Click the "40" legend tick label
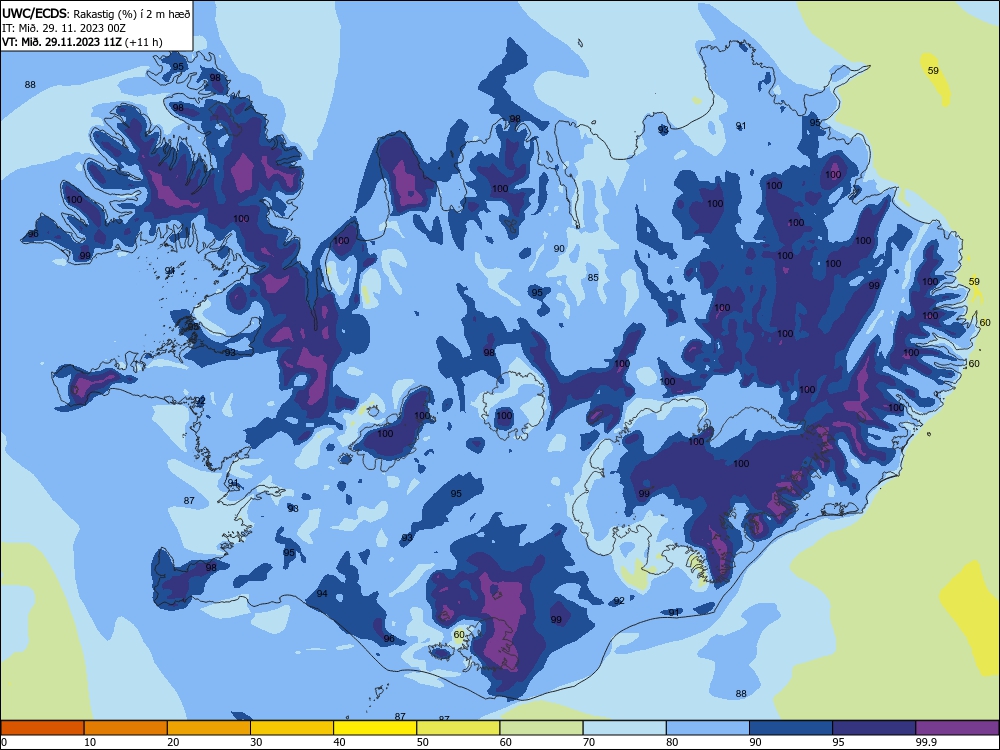Viewport: 1000px width, 750px height. (340, 742)
